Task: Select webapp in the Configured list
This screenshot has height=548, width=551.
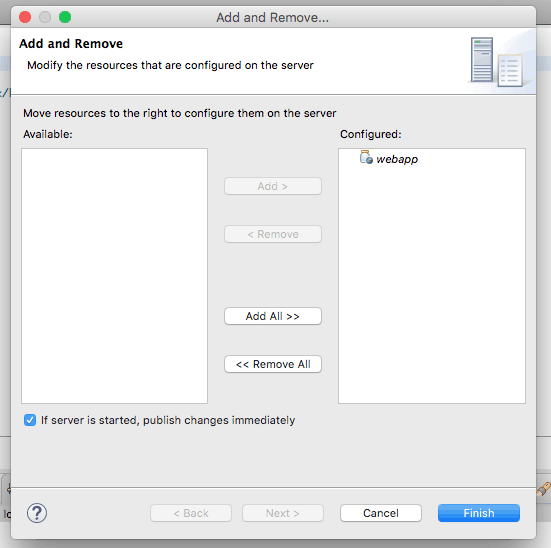Action: (x=397, y=159)
